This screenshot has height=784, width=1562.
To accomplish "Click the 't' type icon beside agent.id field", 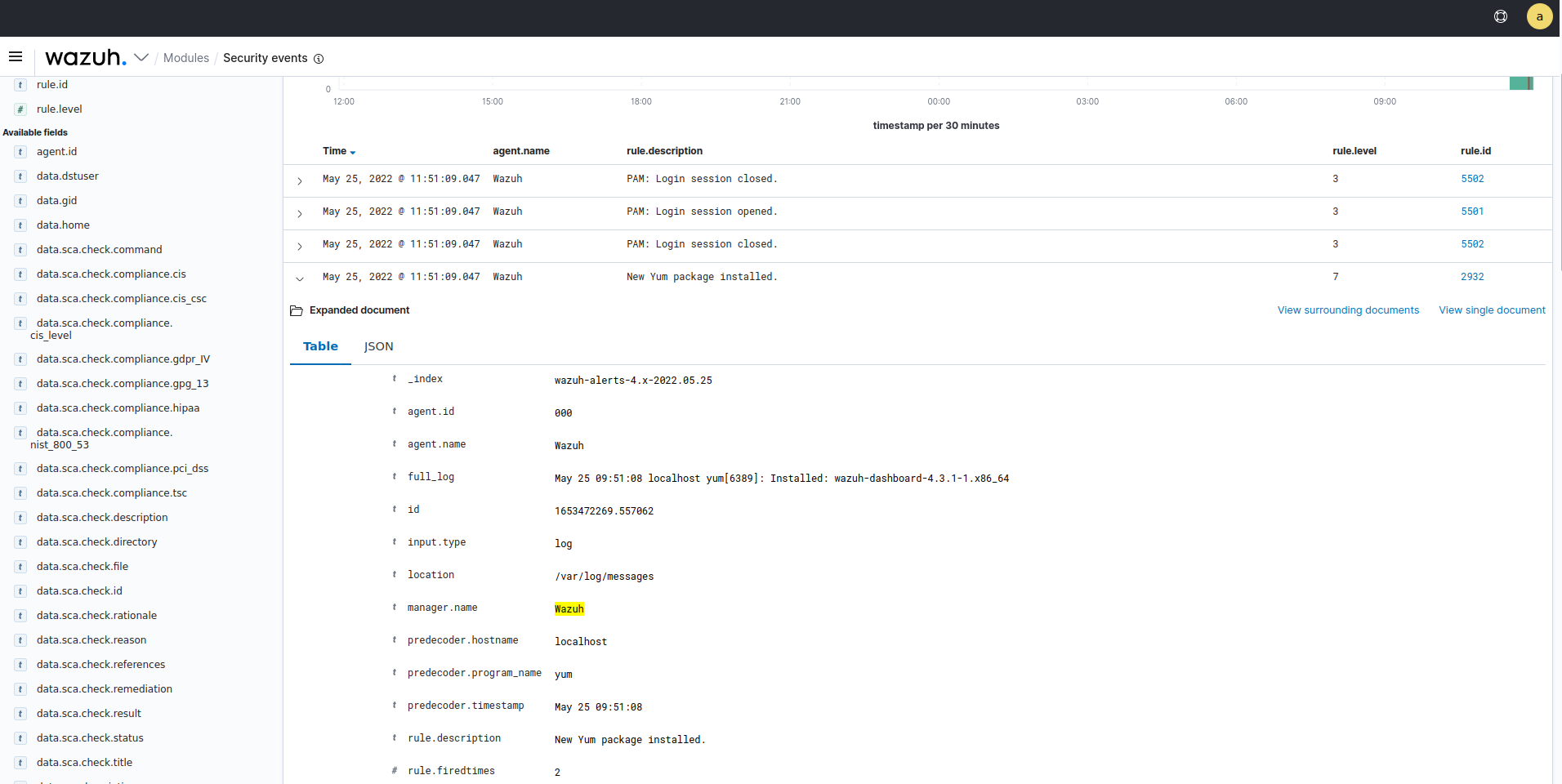I will coord(19,152).
